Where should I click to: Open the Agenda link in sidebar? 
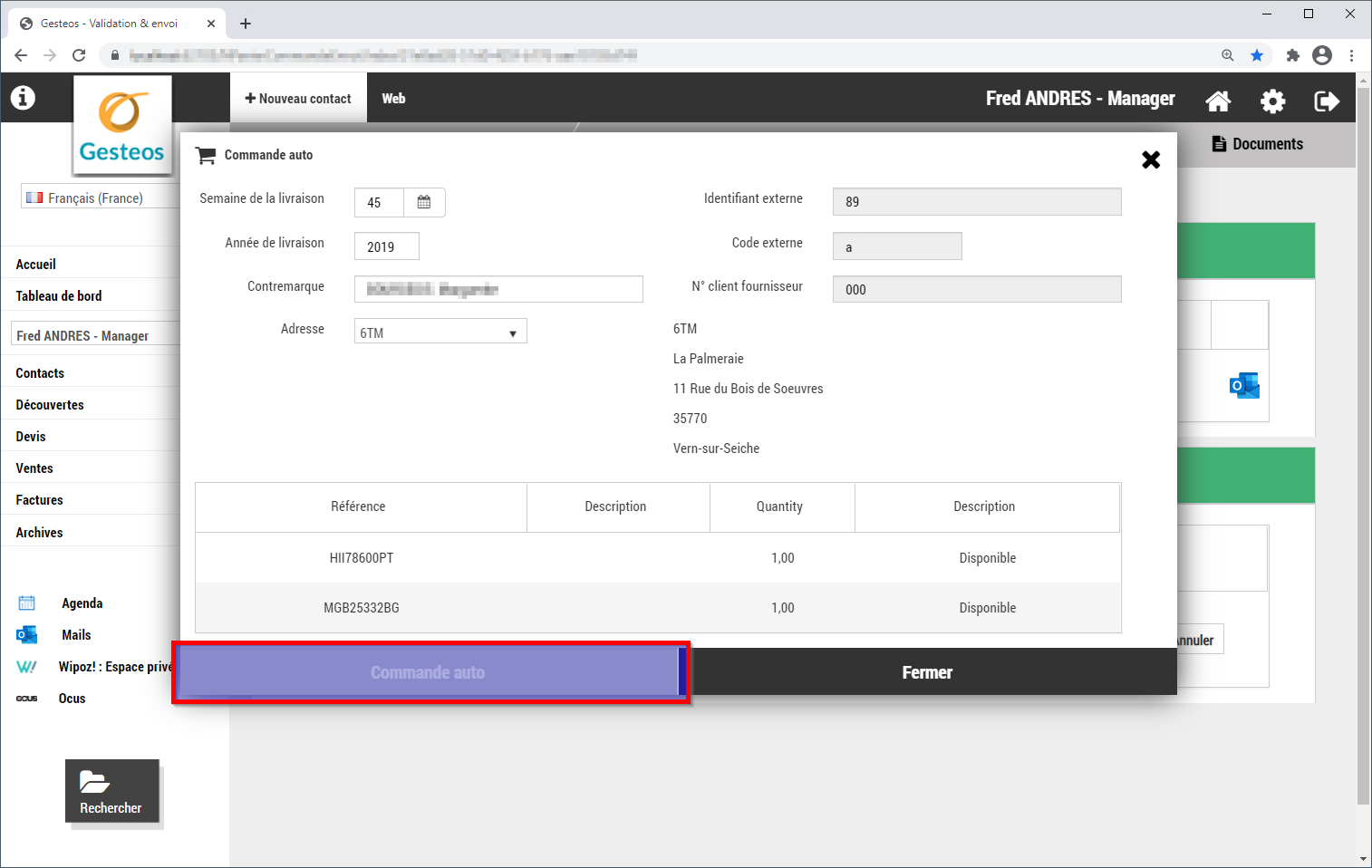tap(82, 603)
